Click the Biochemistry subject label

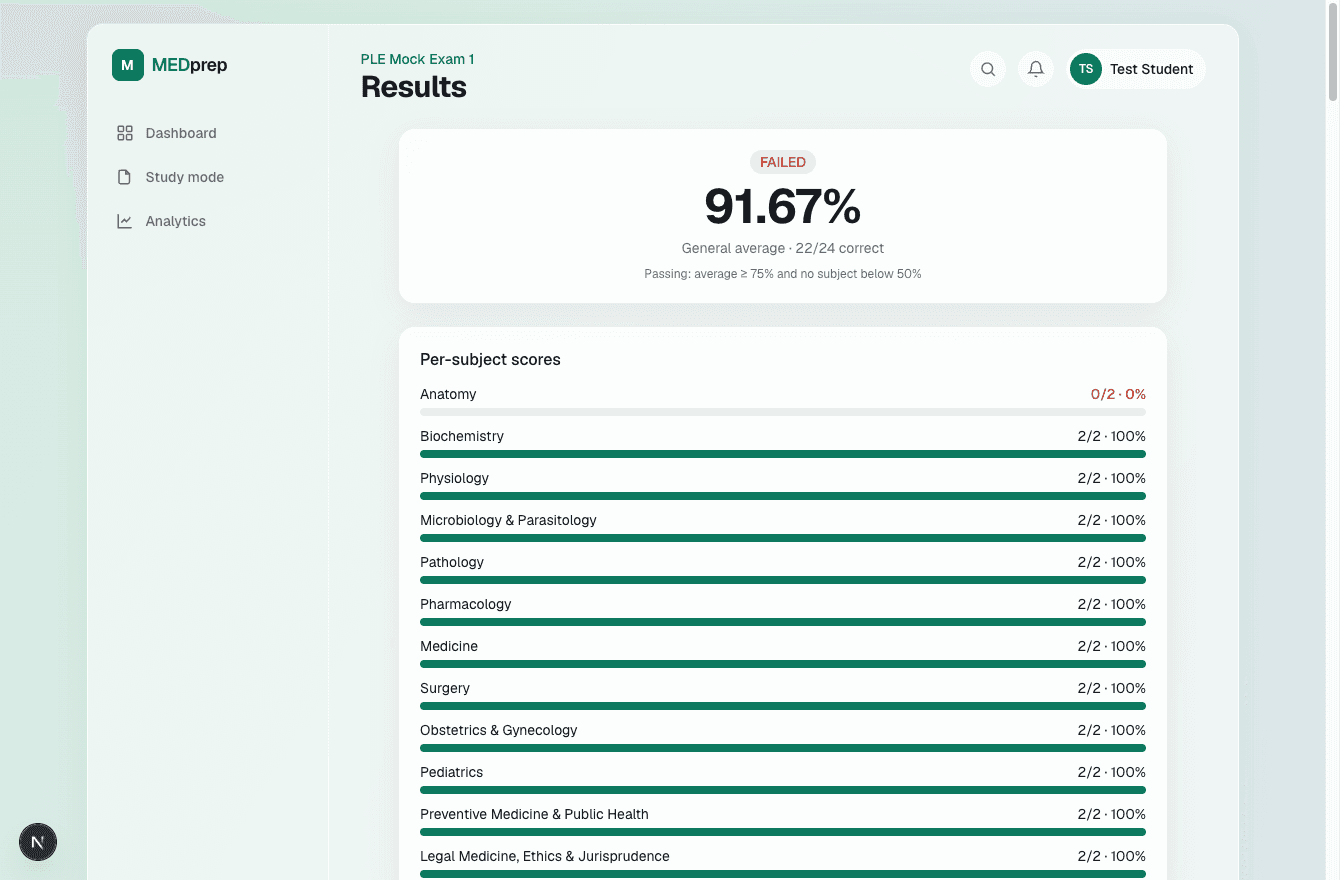click(x=462, y=436)
